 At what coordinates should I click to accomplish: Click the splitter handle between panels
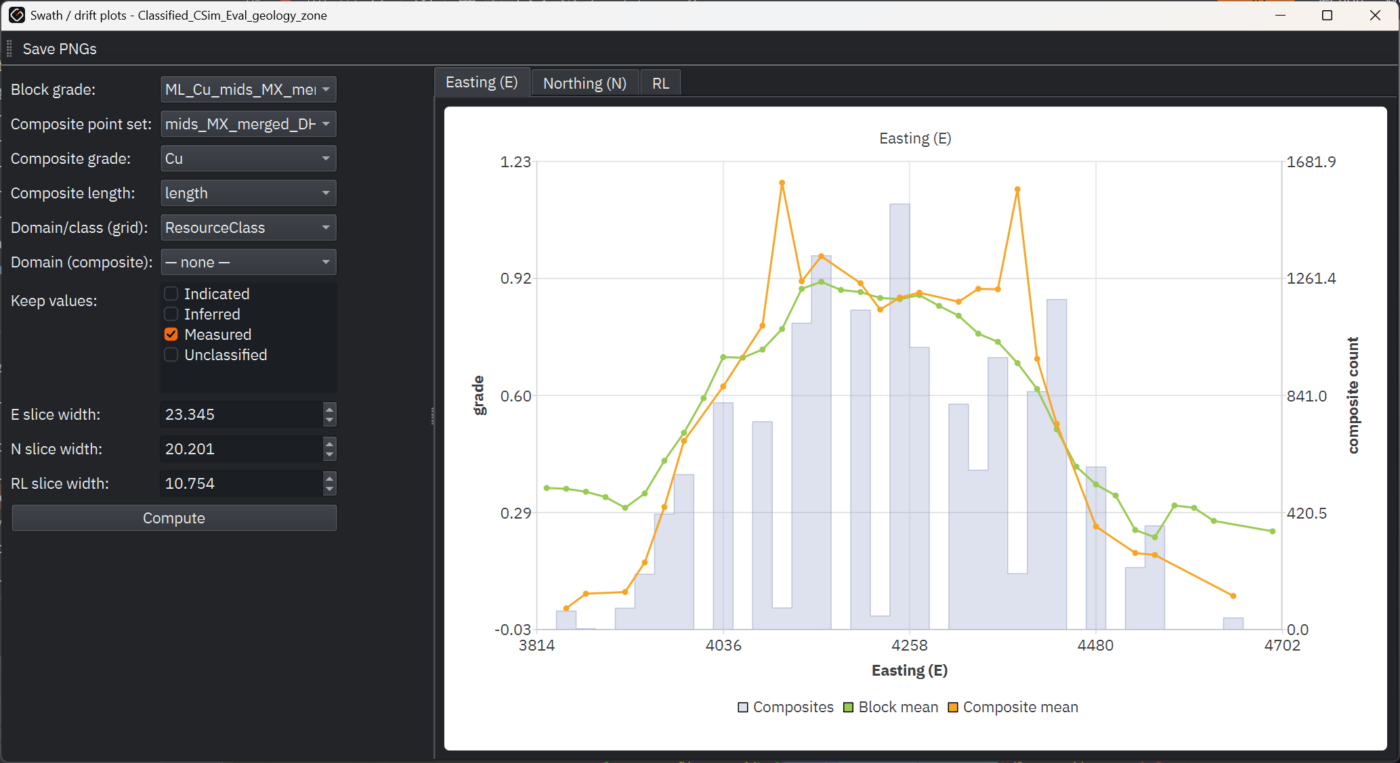[432, 415]
